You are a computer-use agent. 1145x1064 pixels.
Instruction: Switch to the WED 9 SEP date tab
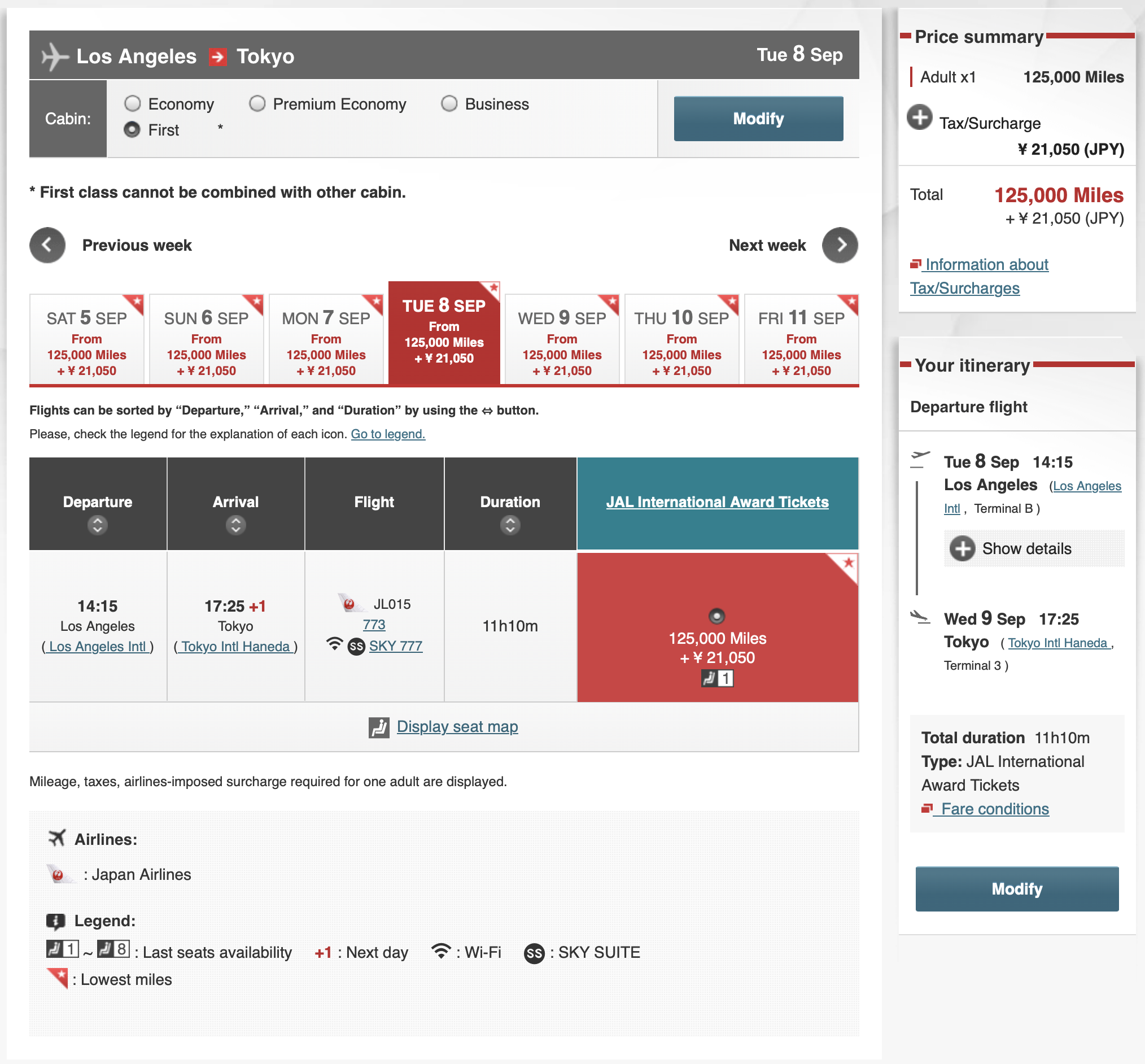tap(562, 339)
